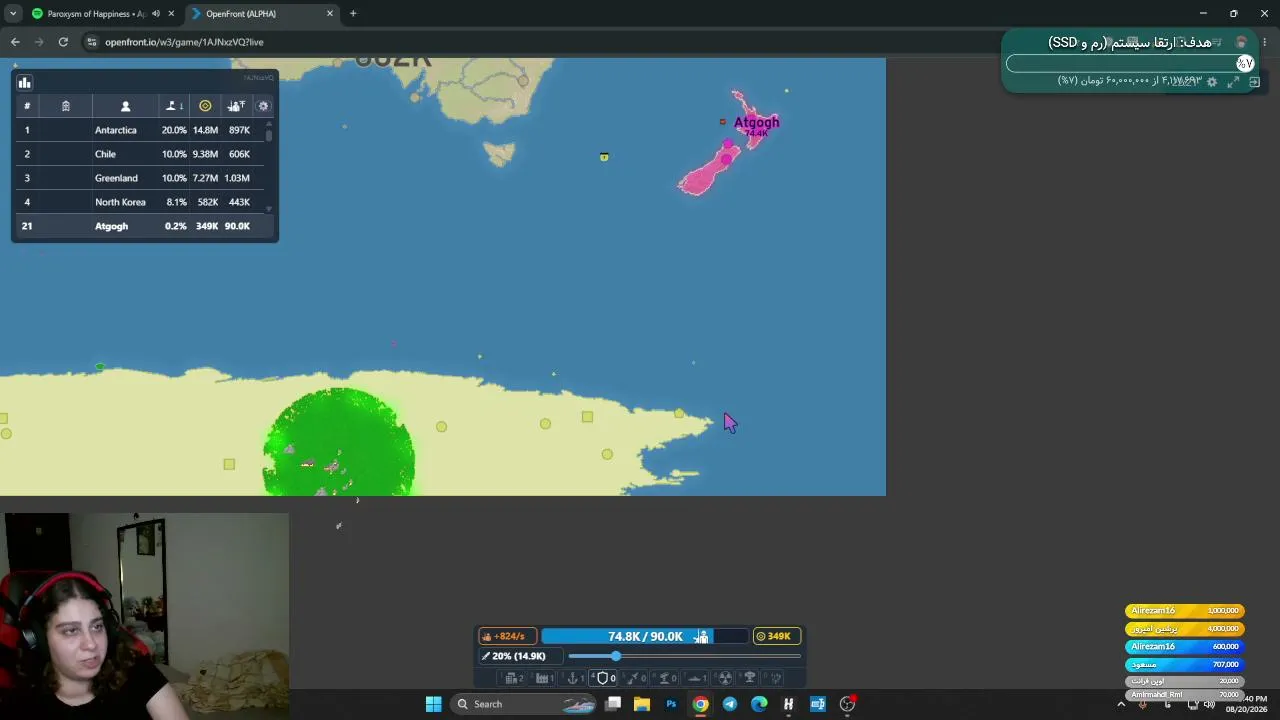View site information icon in address bar
The image size is (1280, 720).
92,42
